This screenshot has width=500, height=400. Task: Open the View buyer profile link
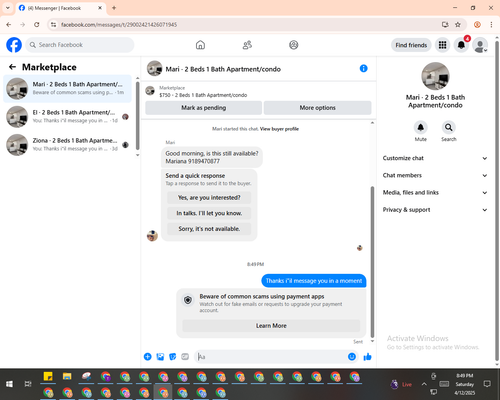tap(279, 129)
